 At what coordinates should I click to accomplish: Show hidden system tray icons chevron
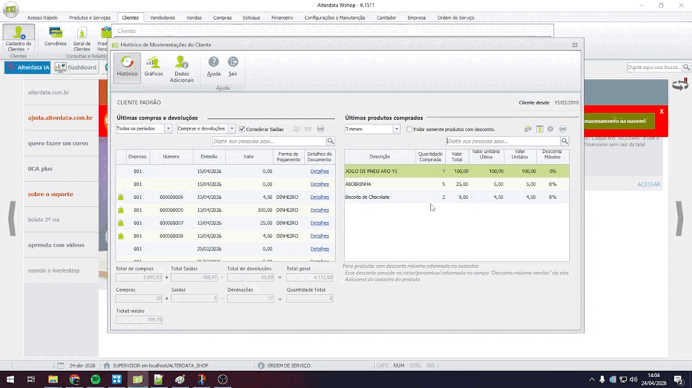click(591, 379)
